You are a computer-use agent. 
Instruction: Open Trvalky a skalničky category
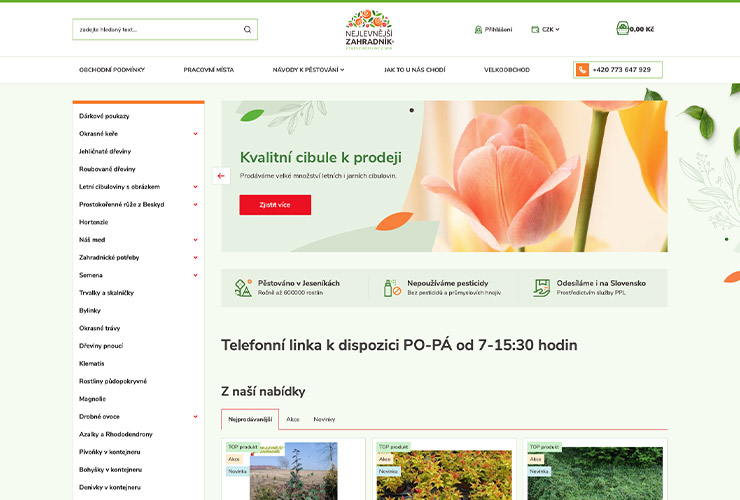pos(107,293)
